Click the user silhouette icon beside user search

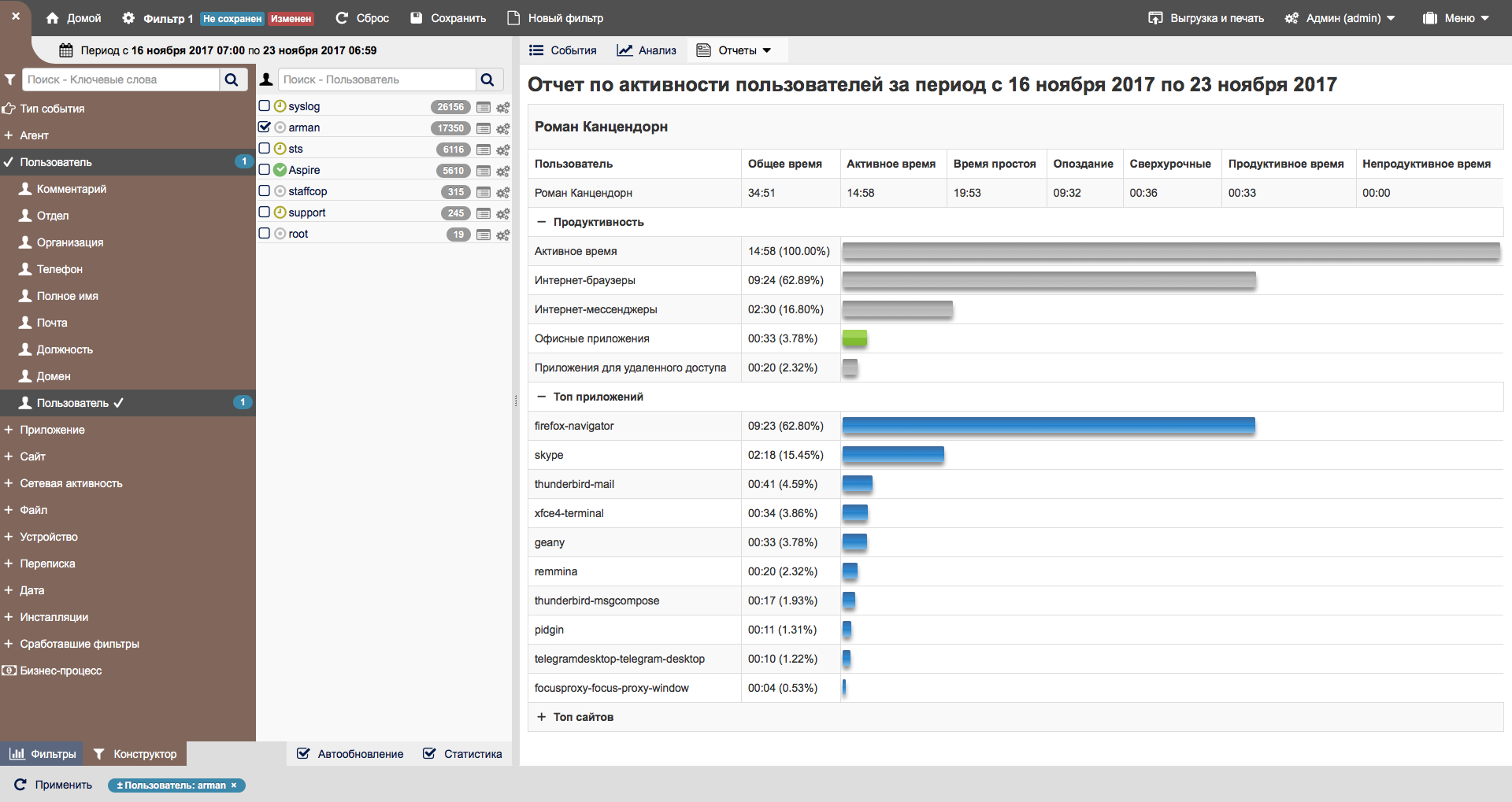[266, 79]
